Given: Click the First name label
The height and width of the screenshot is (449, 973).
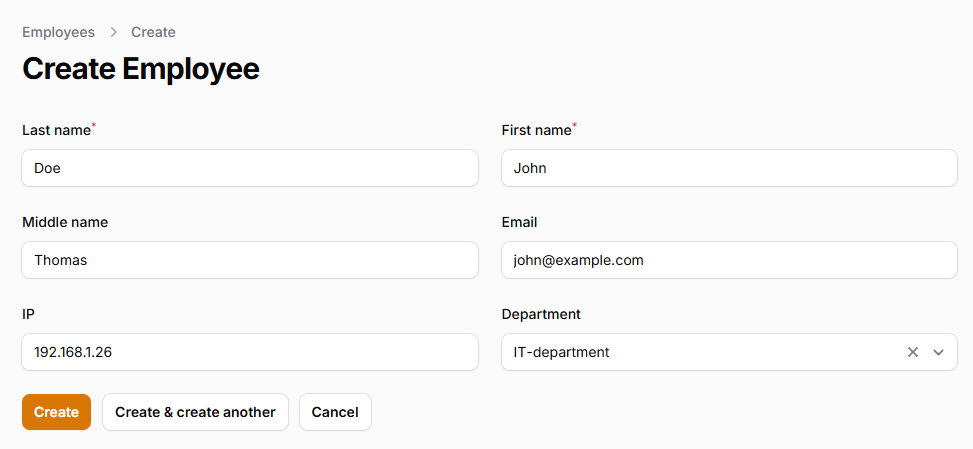Looking at the screenshot, I should pyautogui.click(x=536, y=130).
